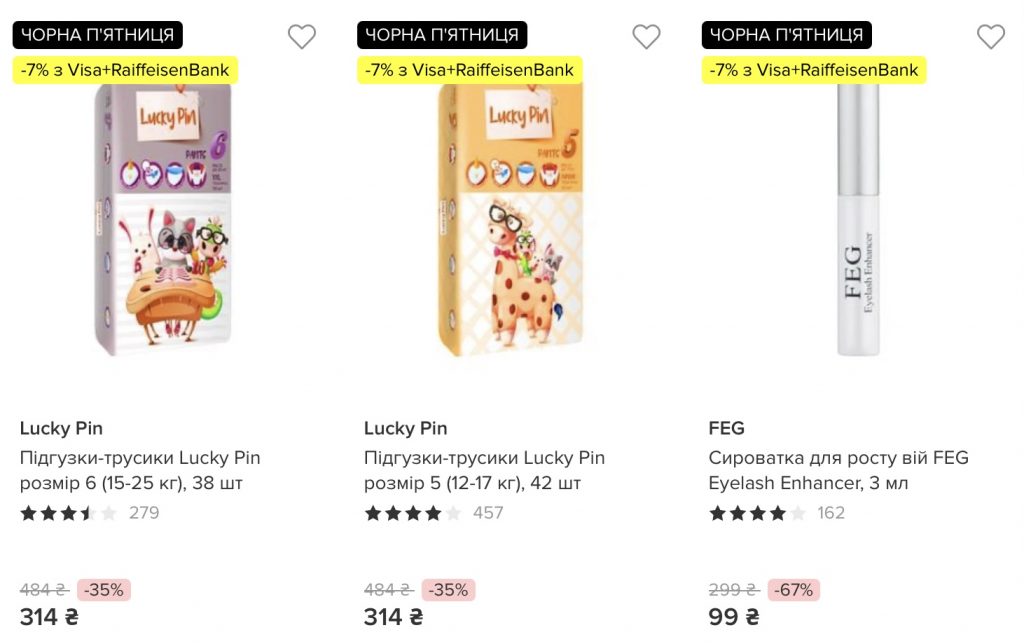The image size is (1024, 644).
Task: Add Lucky Pin size 6 diapers to favorites
Action: tap(302, 37)
